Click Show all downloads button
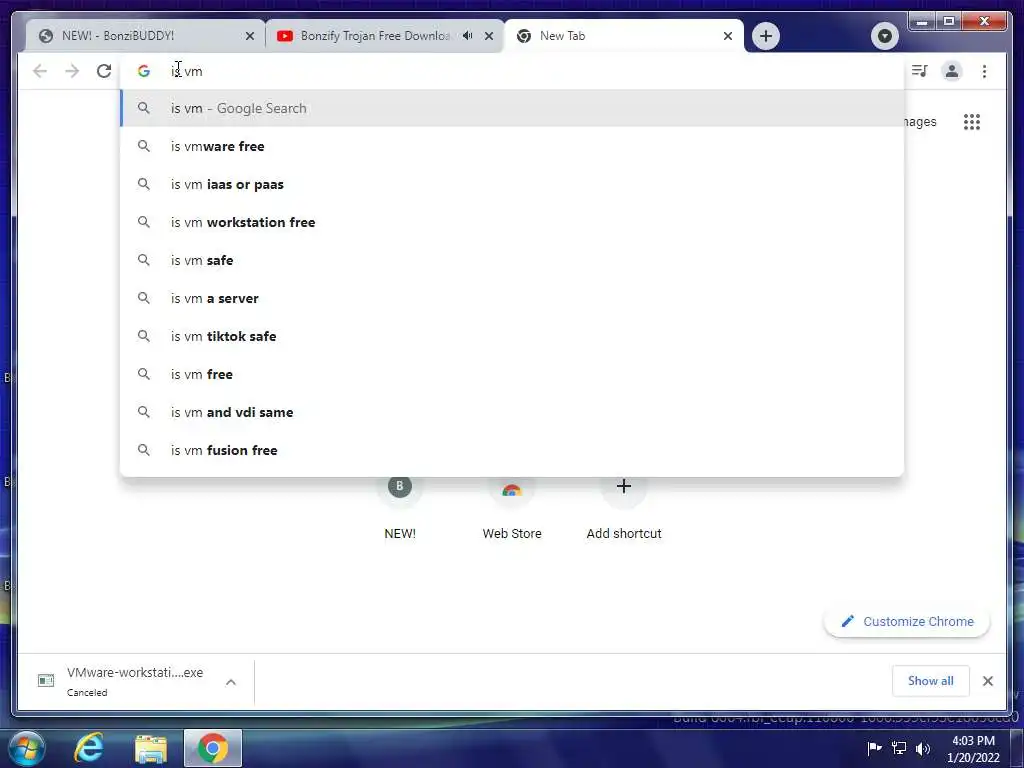This screenshot has width=1024, height=768. [x=931, y=680]
